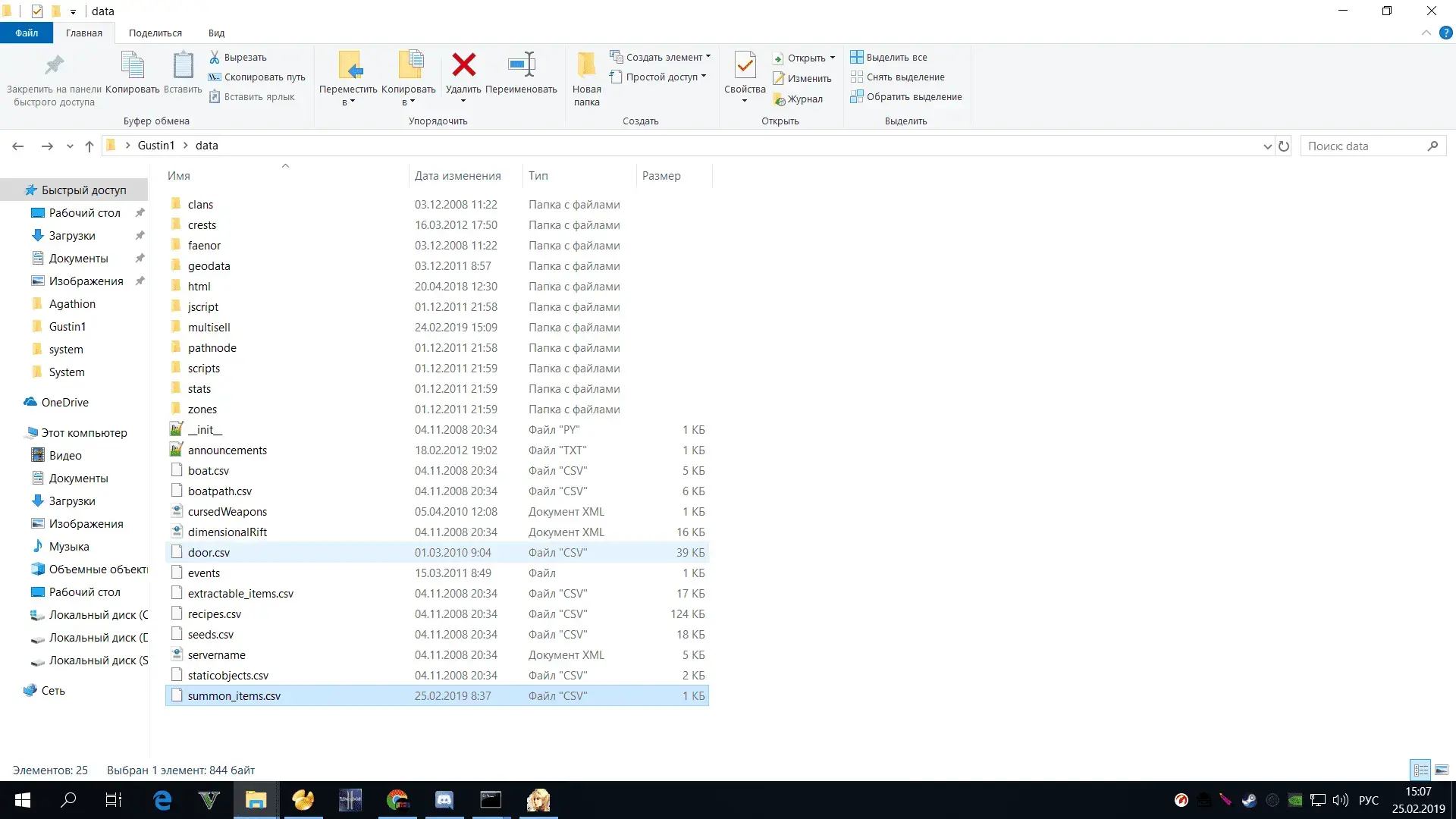Select file summon_items.csv

pos(436,695)
